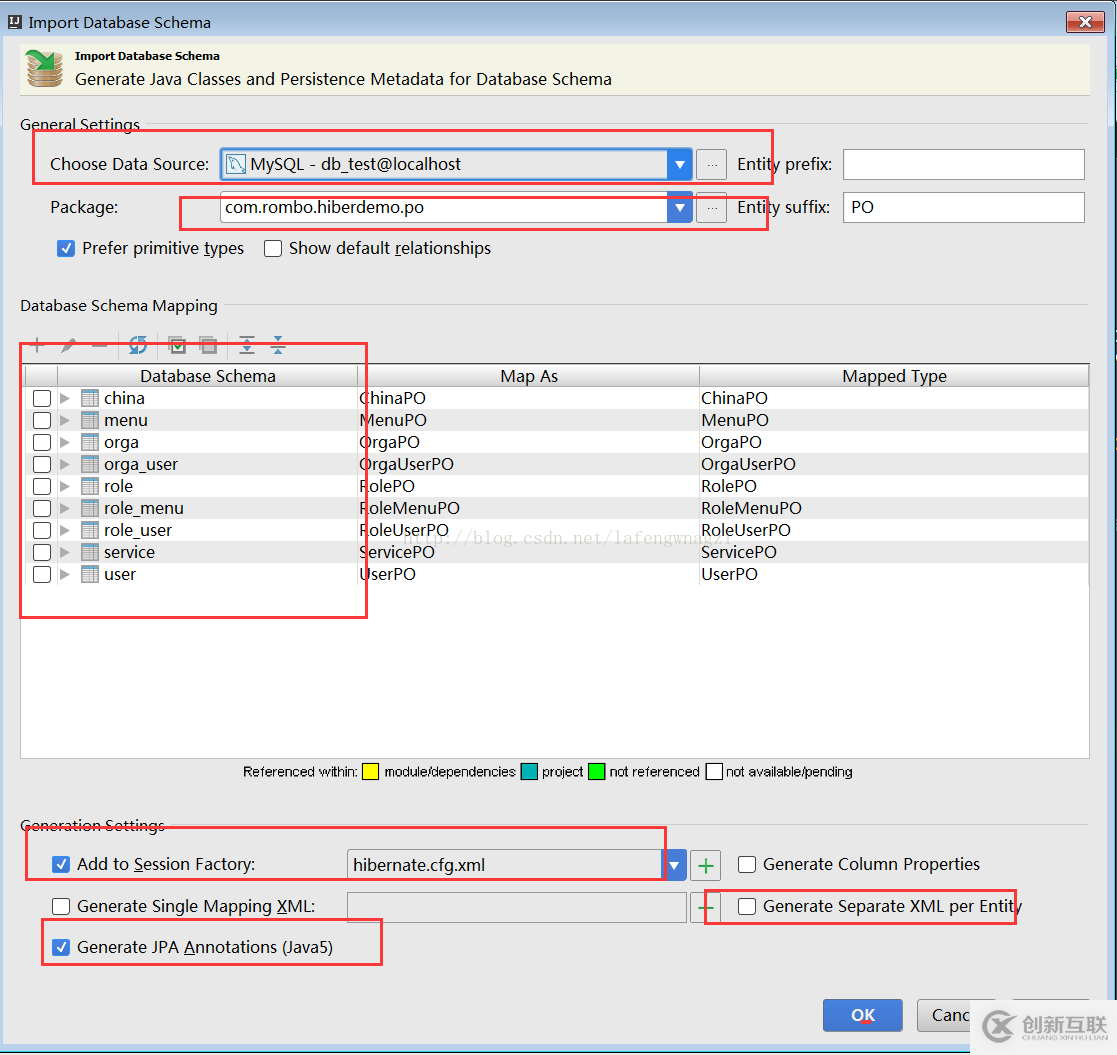
Task: Click the remove minus toolbar icon
Action: [100, 346]
